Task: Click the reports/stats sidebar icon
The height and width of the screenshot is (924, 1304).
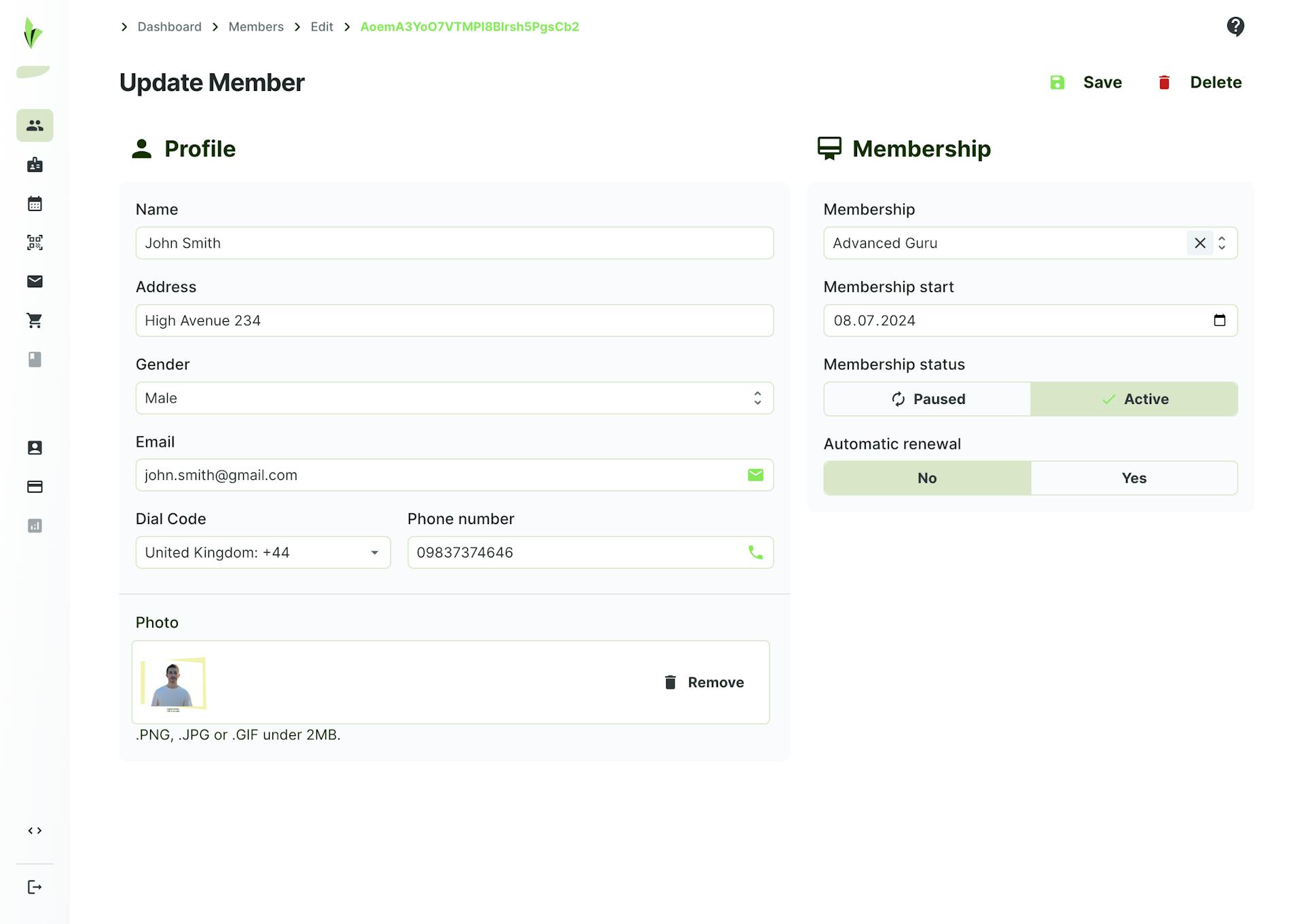Action: (35, 526)
